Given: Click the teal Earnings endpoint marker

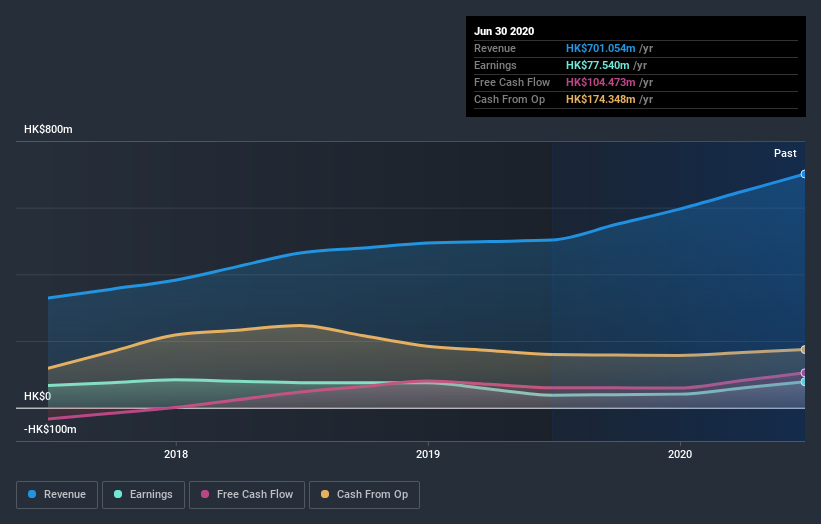Looking at the screenshot, I should pyautogui.click(x=803, y=382).
